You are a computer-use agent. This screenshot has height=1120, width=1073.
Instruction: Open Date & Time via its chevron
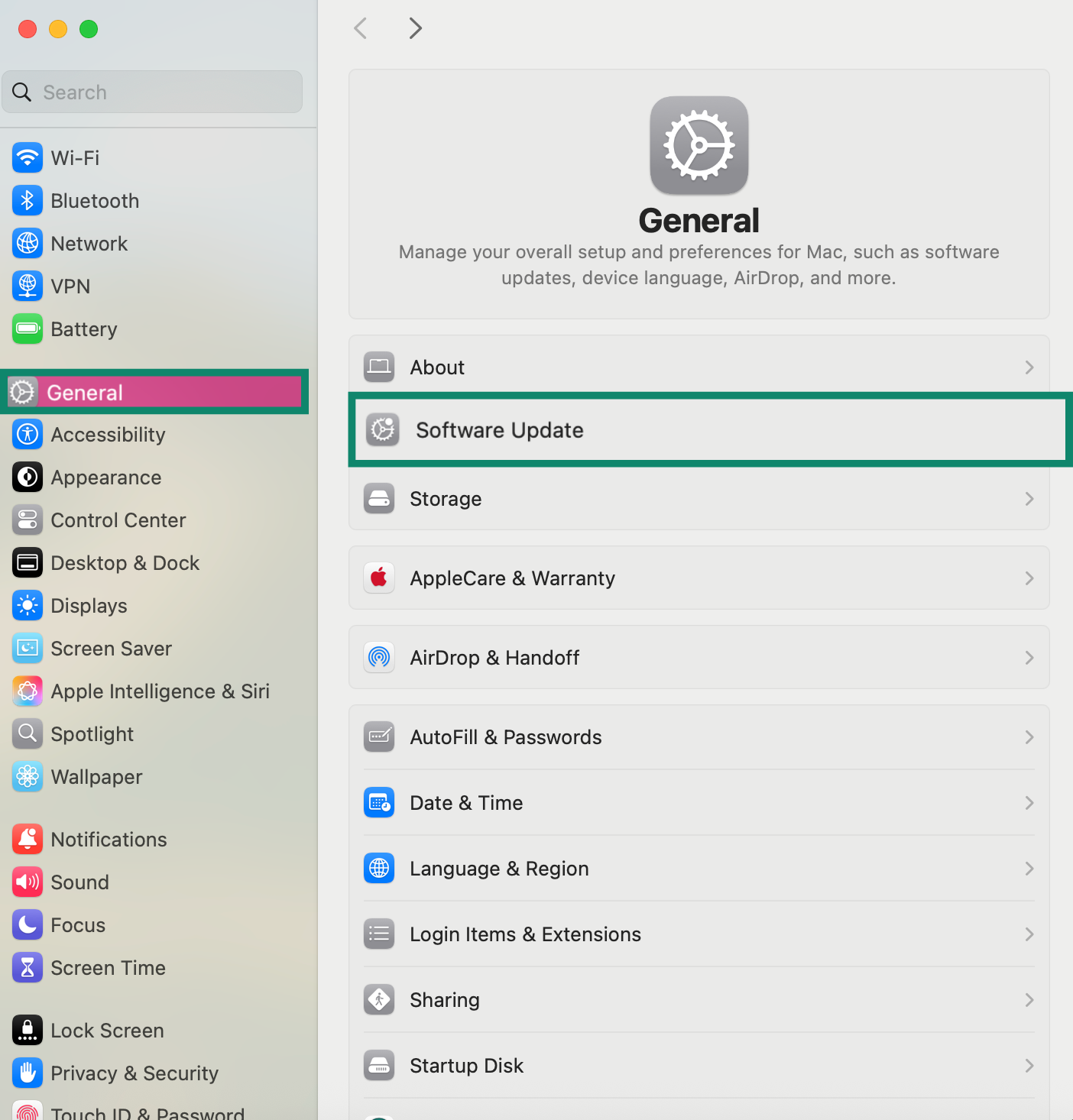pos(1029,803)
